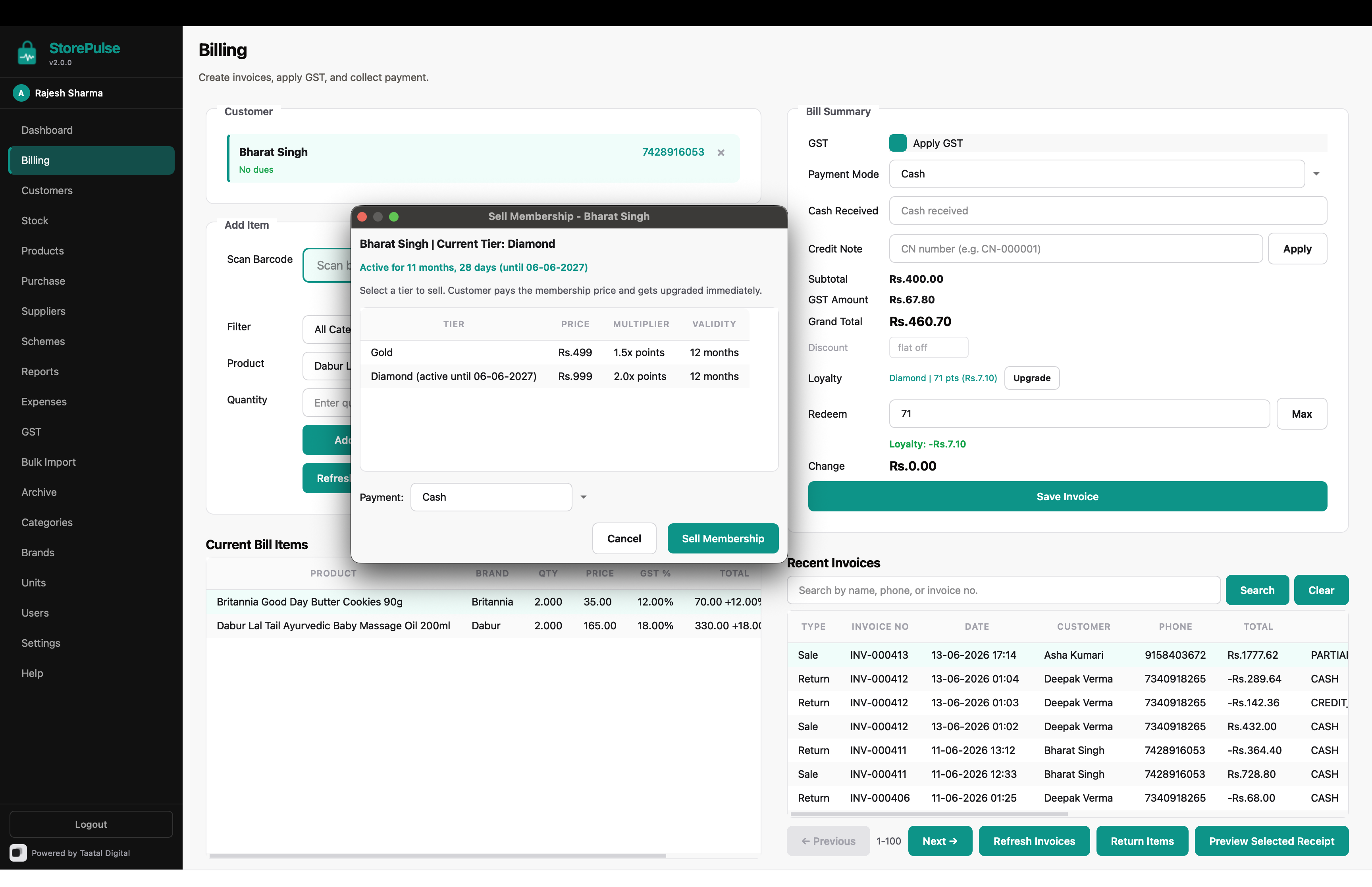Click the StorePulse shopping bag logo

pos(27,52)
